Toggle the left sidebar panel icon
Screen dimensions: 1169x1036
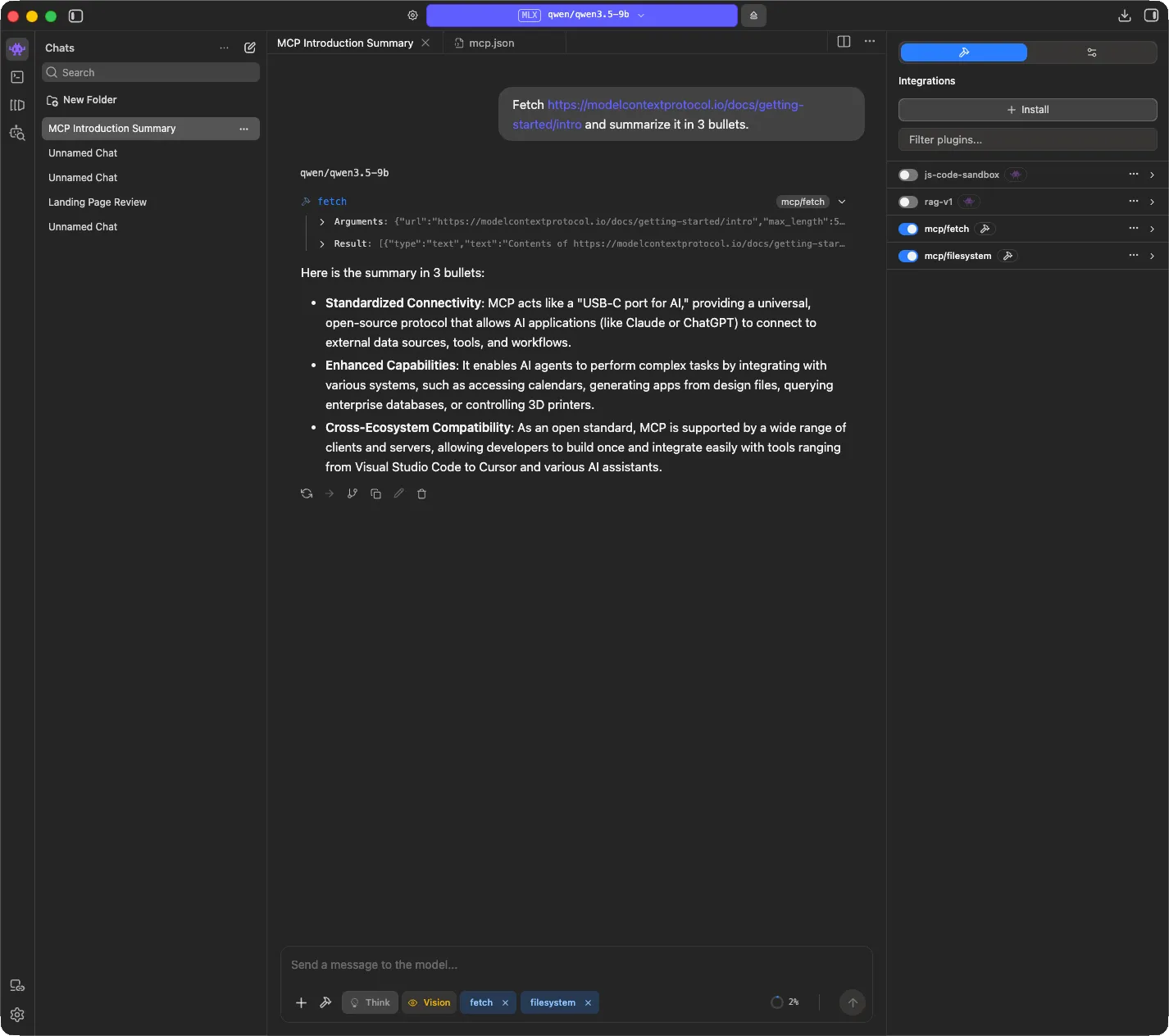tap(75, 16)
